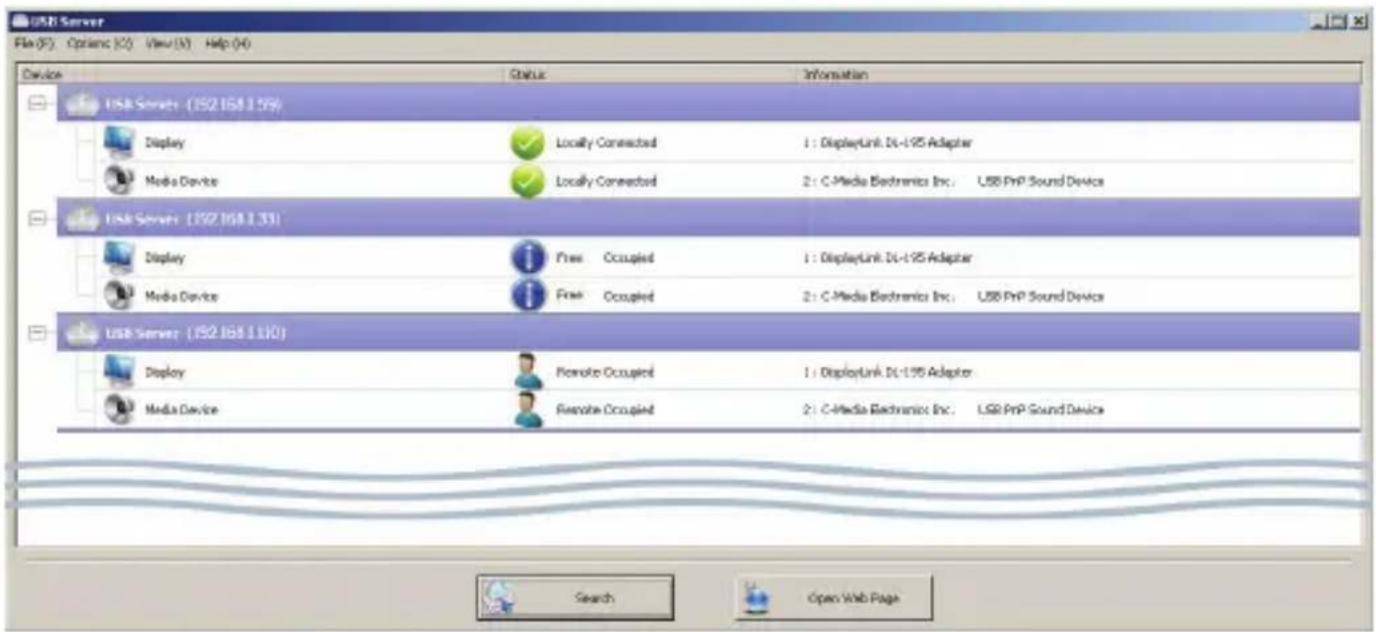The image size is (1376, 632).
Task: Select the USB Server (192.168.1.33) header row text
Action: pos(192,218)
